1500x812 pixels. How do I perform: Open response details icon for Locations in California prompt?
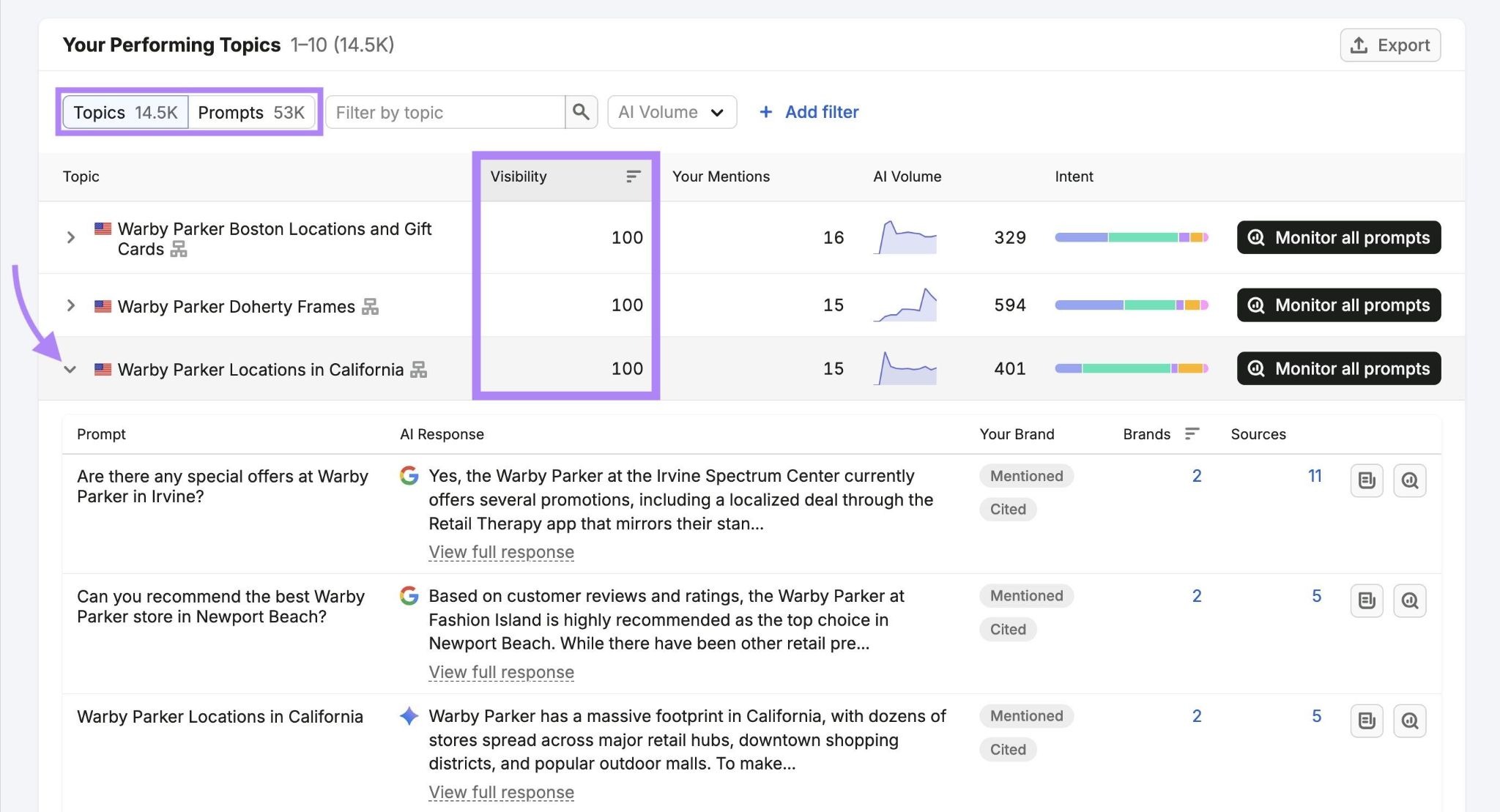pyautogui.click(x=1367, y=721)
